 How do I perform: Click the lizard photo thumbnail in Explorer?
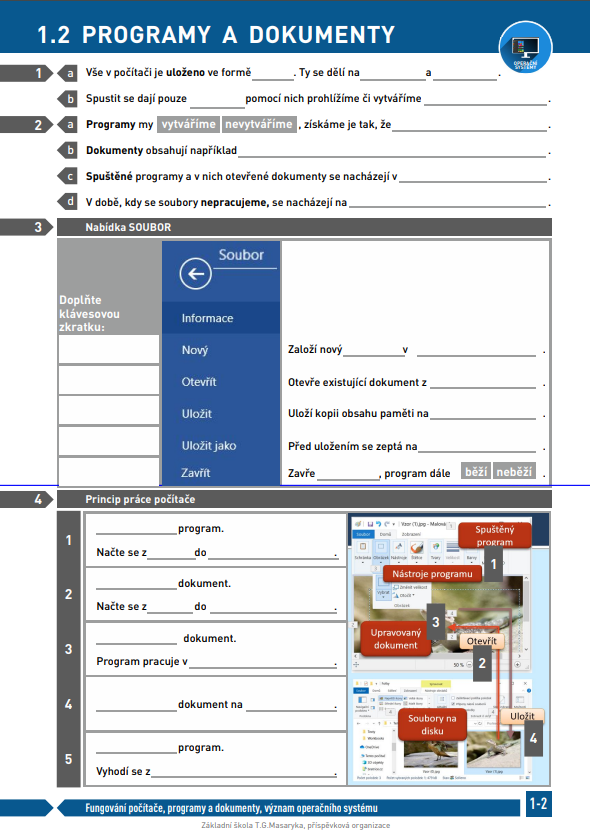(x=494, y=749)
